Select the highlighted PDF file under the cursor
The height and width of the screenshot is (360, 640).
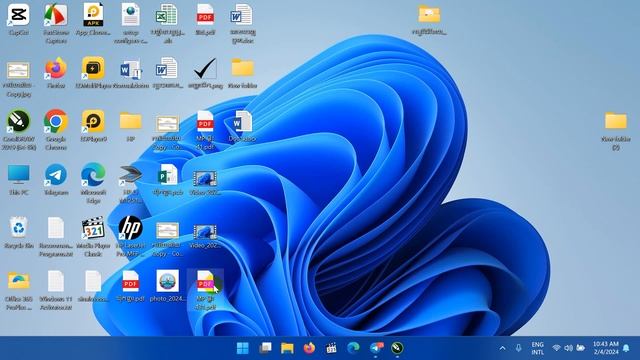205,290
